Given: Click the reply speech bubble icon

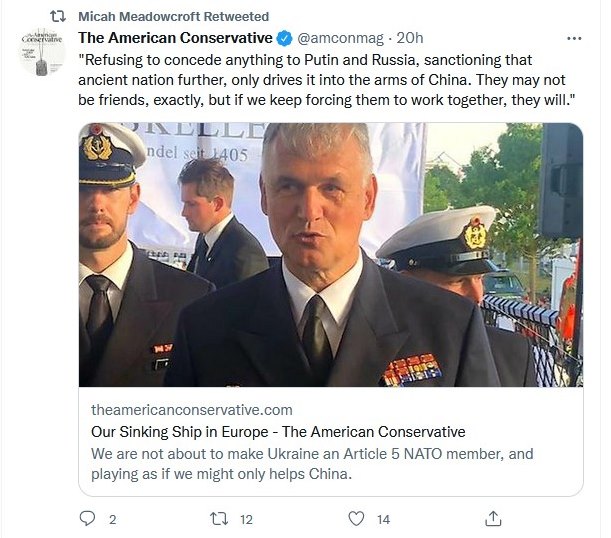Looking at the screenshot, I should [x=87, y=519].
